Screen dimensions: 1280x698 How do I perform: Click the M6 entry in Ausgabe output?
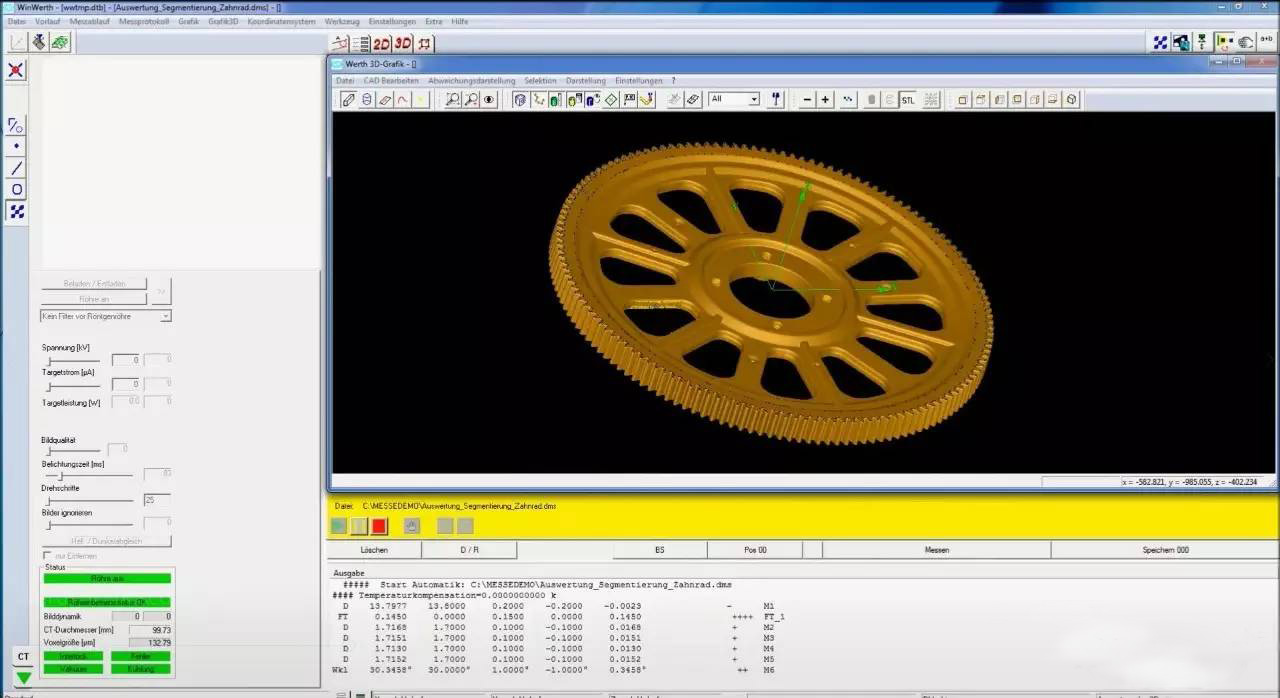(768, 669)
